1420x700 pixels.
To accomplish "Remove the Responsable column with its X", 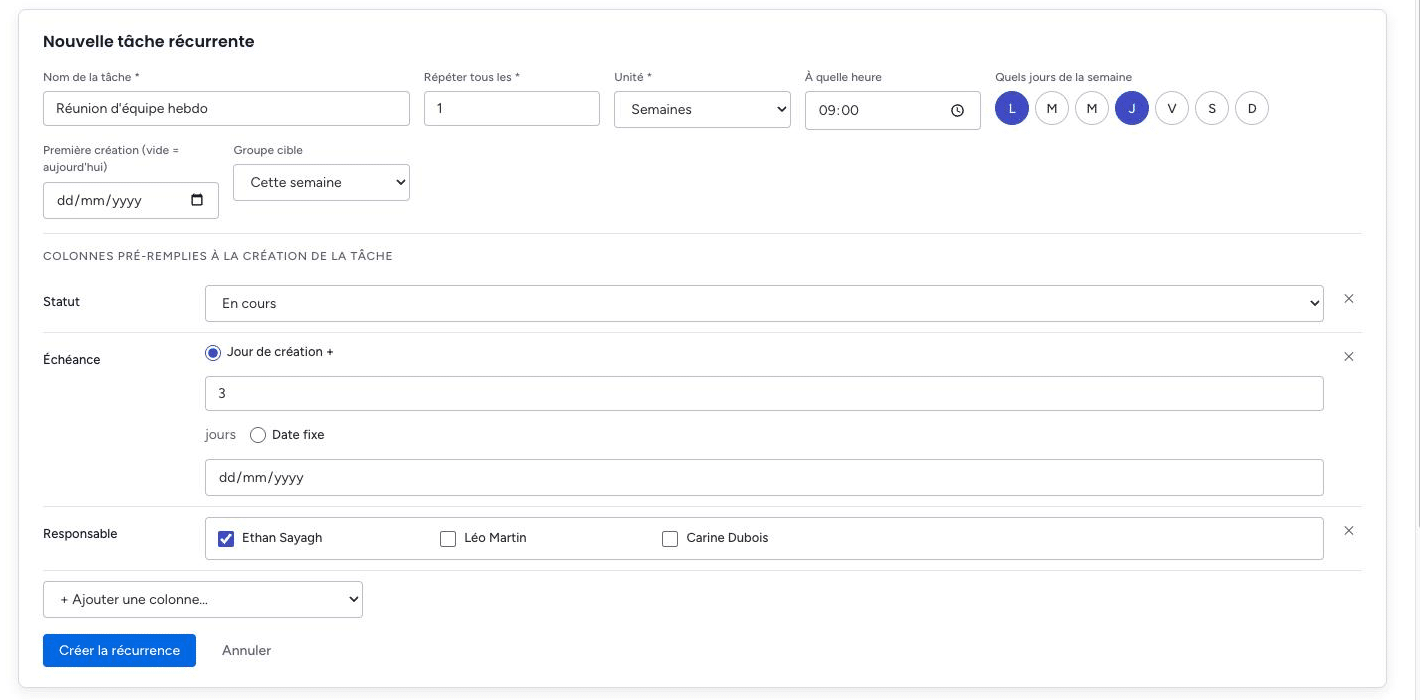I will 1348,531.
